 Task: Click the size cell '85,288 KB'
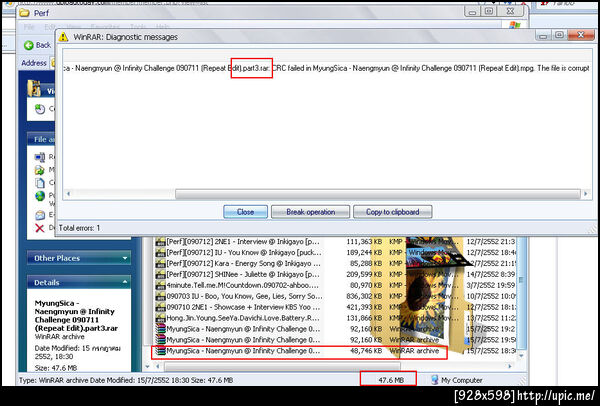[366, 264]
